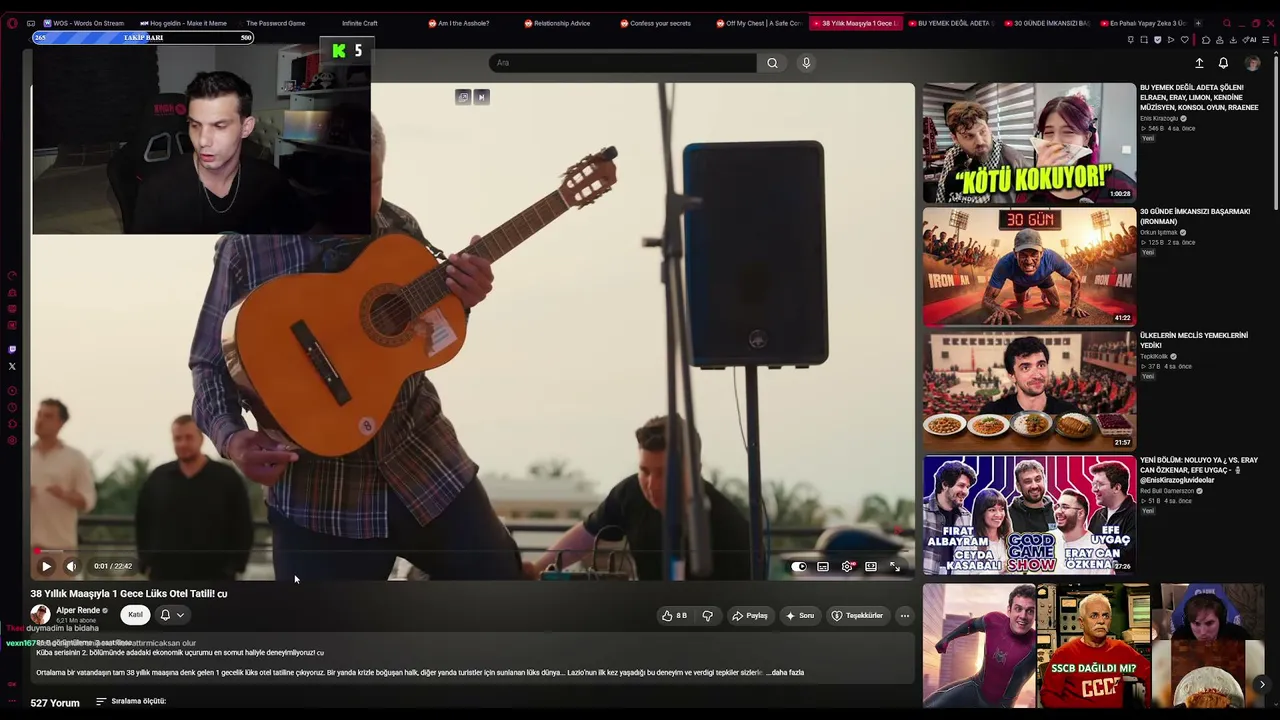Screen dimensions: 1280x720
Task: Open the 'SSCB DAĞILDI MI?' video thumbnail
Action: [1093, 645]
